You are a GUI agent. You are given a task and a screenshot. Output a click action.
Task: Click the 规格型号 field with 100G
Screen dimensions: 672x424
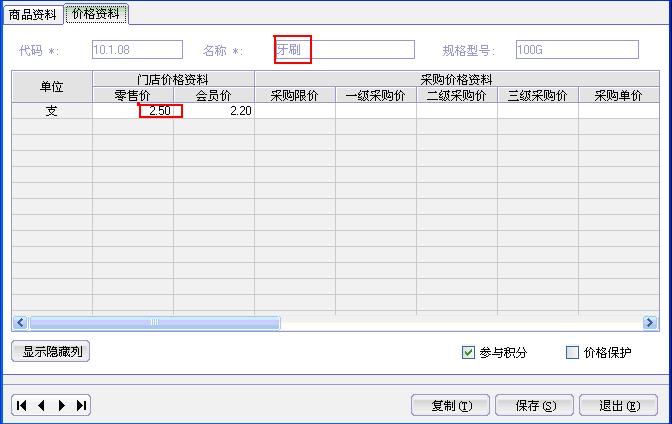pos(577,50)
